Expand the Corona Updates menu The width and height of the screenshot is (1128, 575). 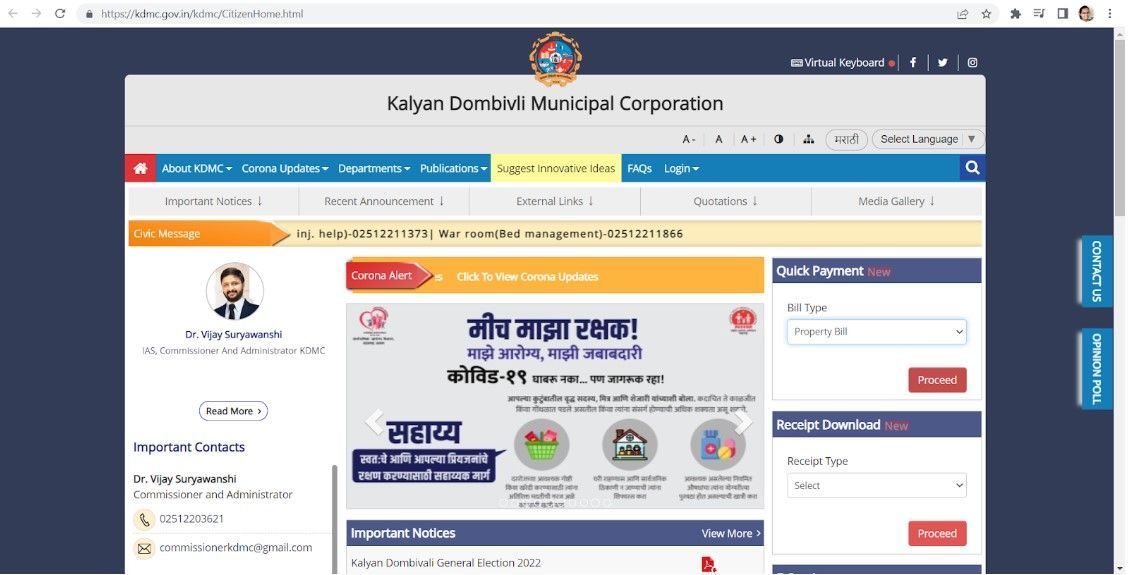tap(285, 168)
